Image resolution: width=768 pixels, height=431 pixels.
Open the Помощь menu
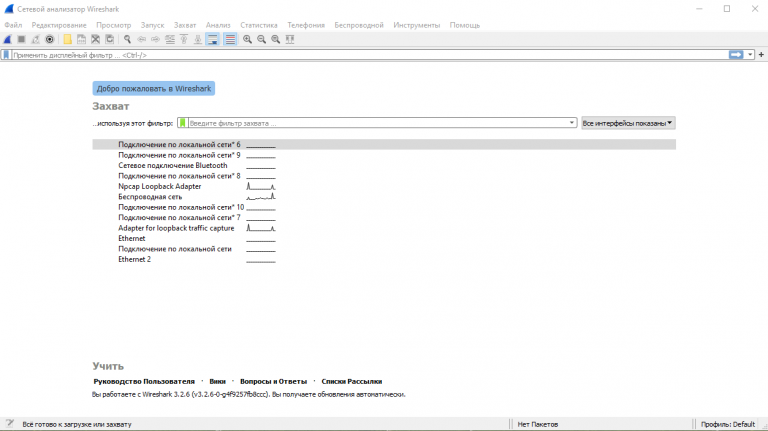coord(465,25)
